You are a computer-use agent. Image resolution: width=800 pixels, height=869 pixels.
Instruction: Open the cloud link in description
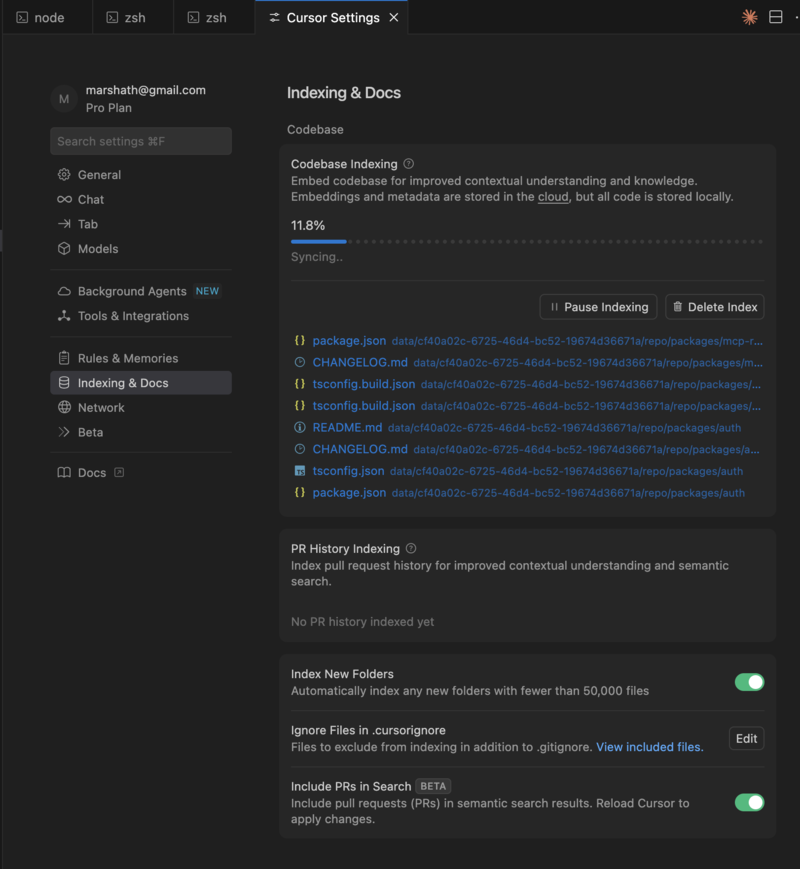click(x=553, y=197)
